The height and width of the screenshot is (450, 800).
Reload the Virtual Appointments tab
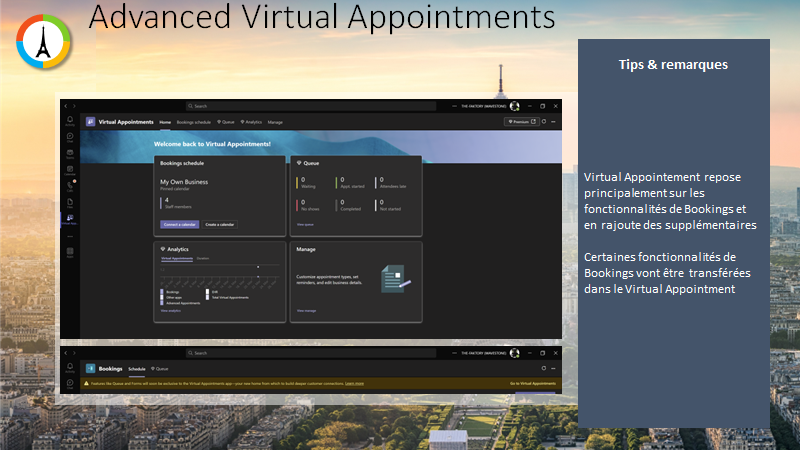pyautogui.click(x=544, y=121)
